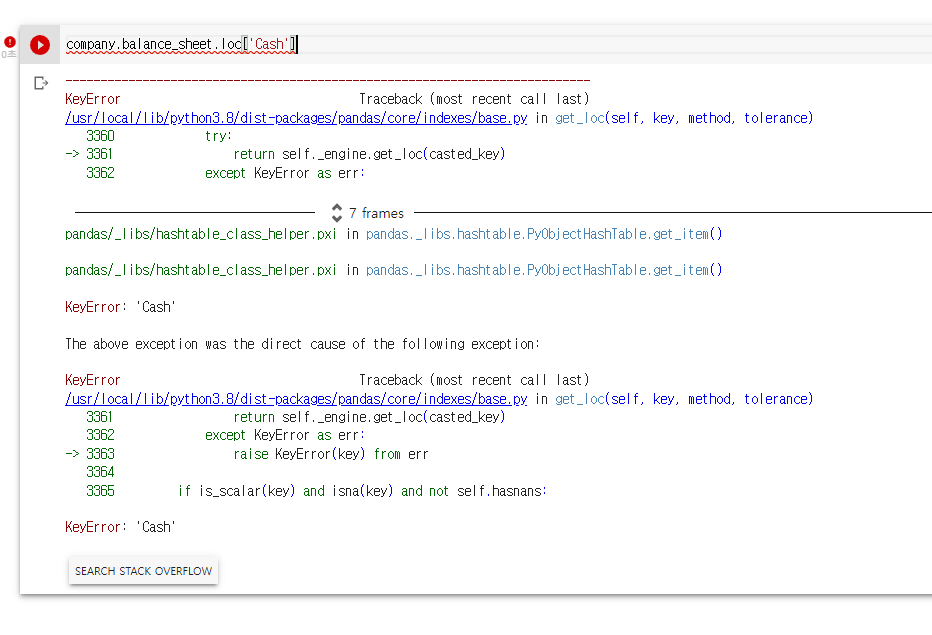
Task: Click the second hashtable_class_helper.pxi traceback line
Action: click(x=393, y=271)
